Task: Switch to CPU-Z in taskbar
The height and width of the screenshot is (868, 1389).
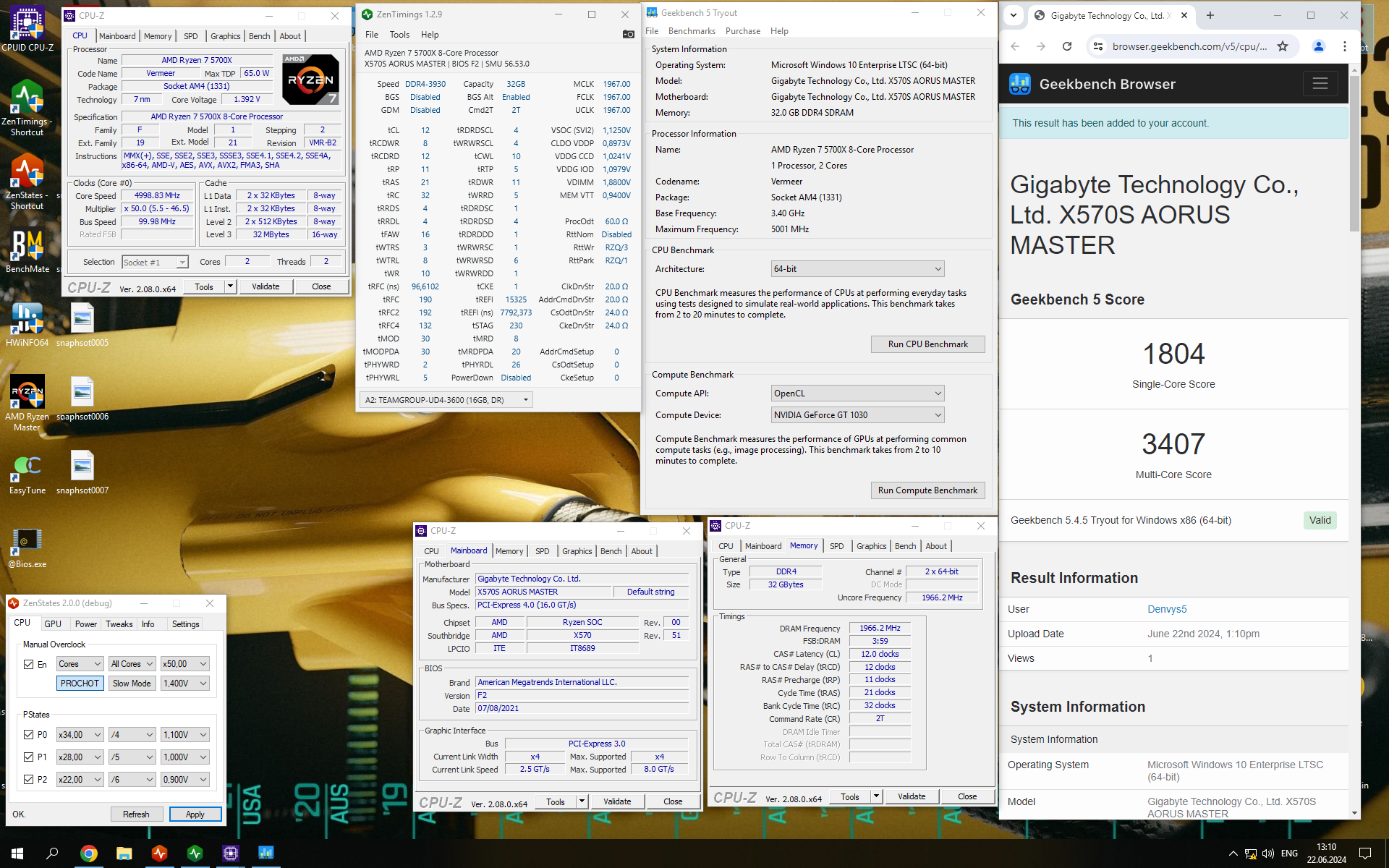Action: (230, 854)
